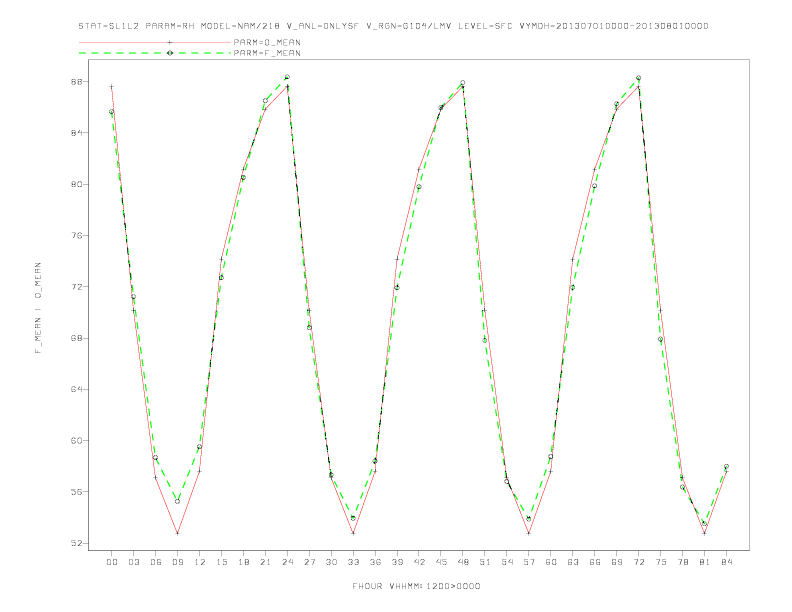Viewport: 792px width, 612px height.
Task: Click the O_MEAN plus marker at hour 00
Action: [112, 87]
